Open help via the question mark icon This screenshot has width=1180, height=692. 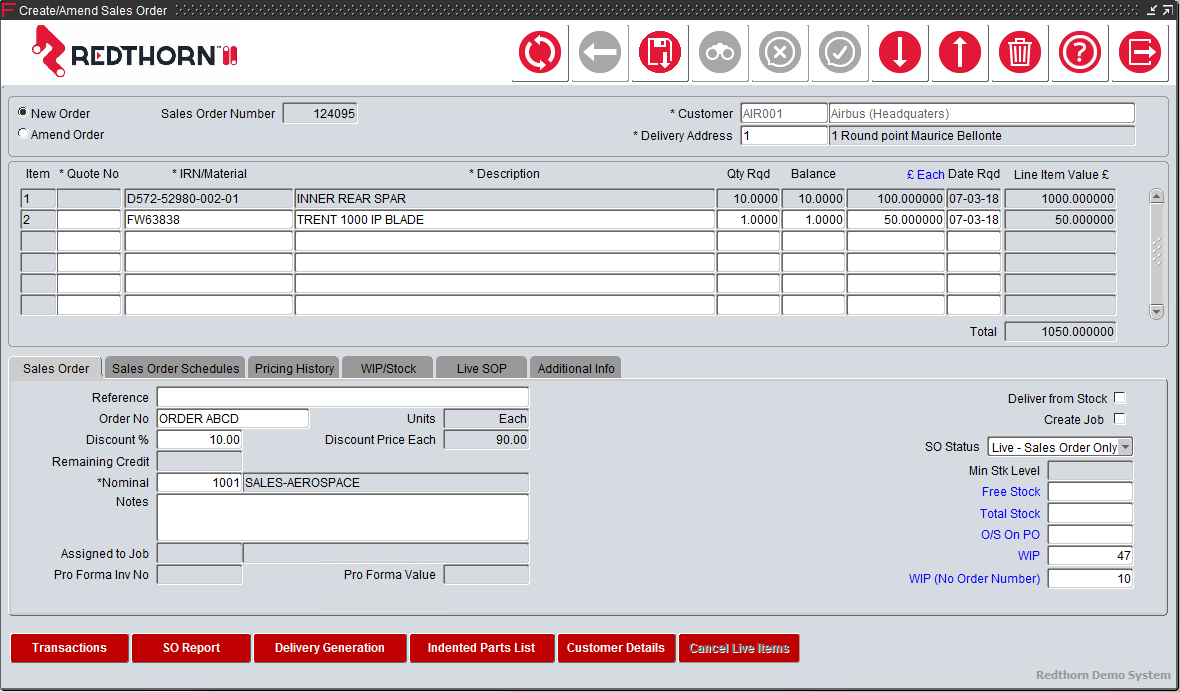pos(1079,53)
